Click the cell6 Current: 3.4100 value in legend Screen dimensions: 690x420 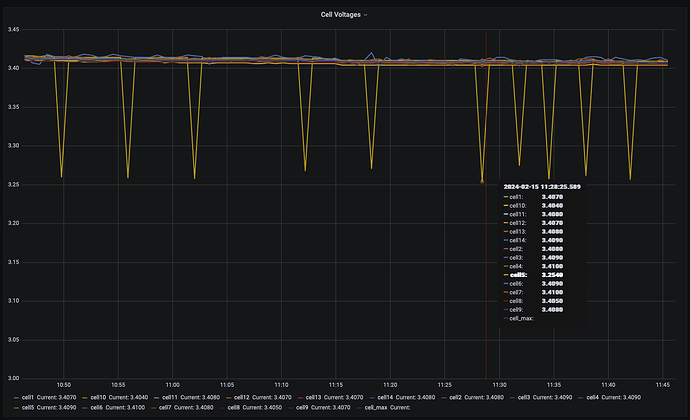125,408
